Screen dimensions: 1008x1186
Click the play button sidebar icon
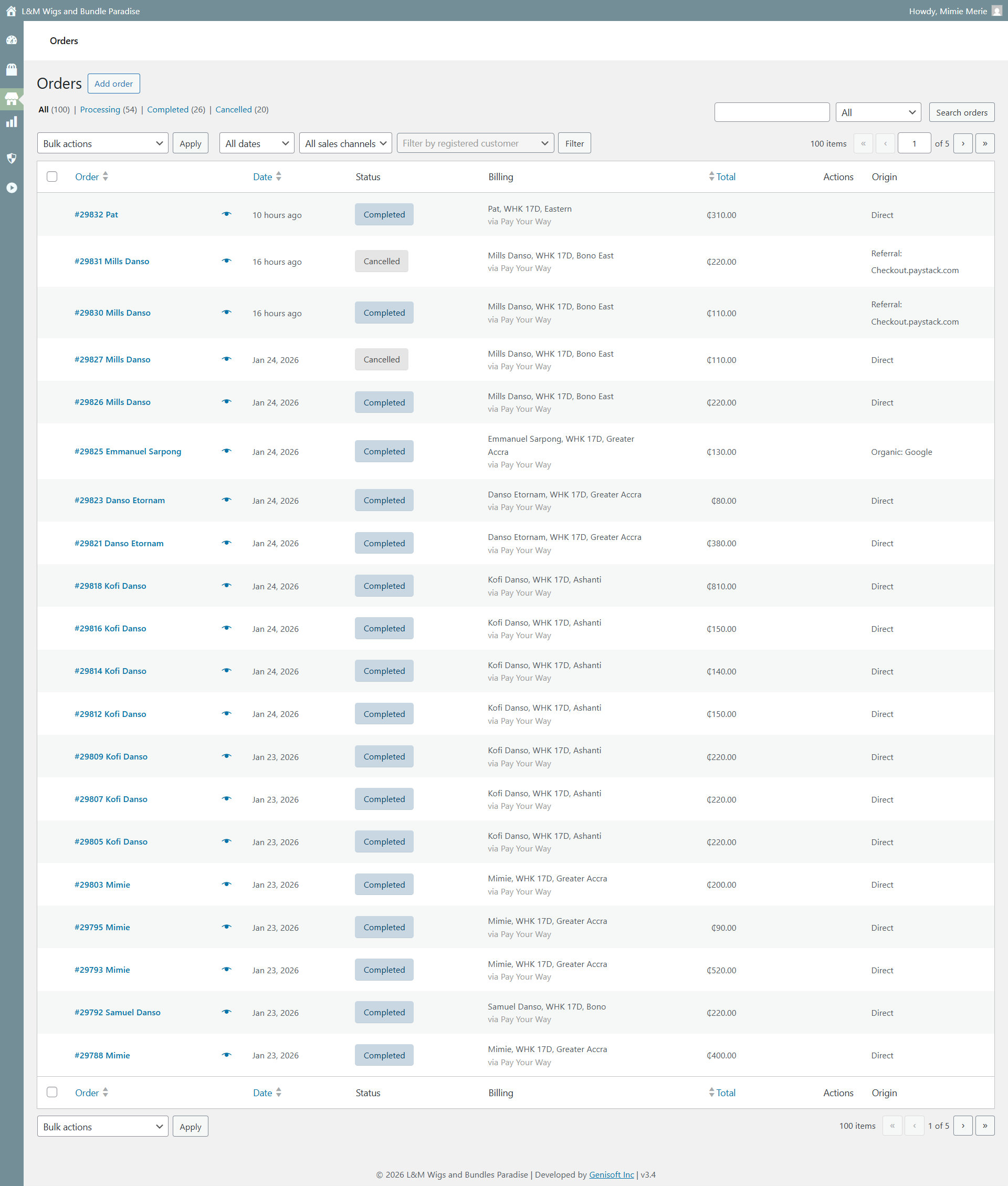point(12,188)
